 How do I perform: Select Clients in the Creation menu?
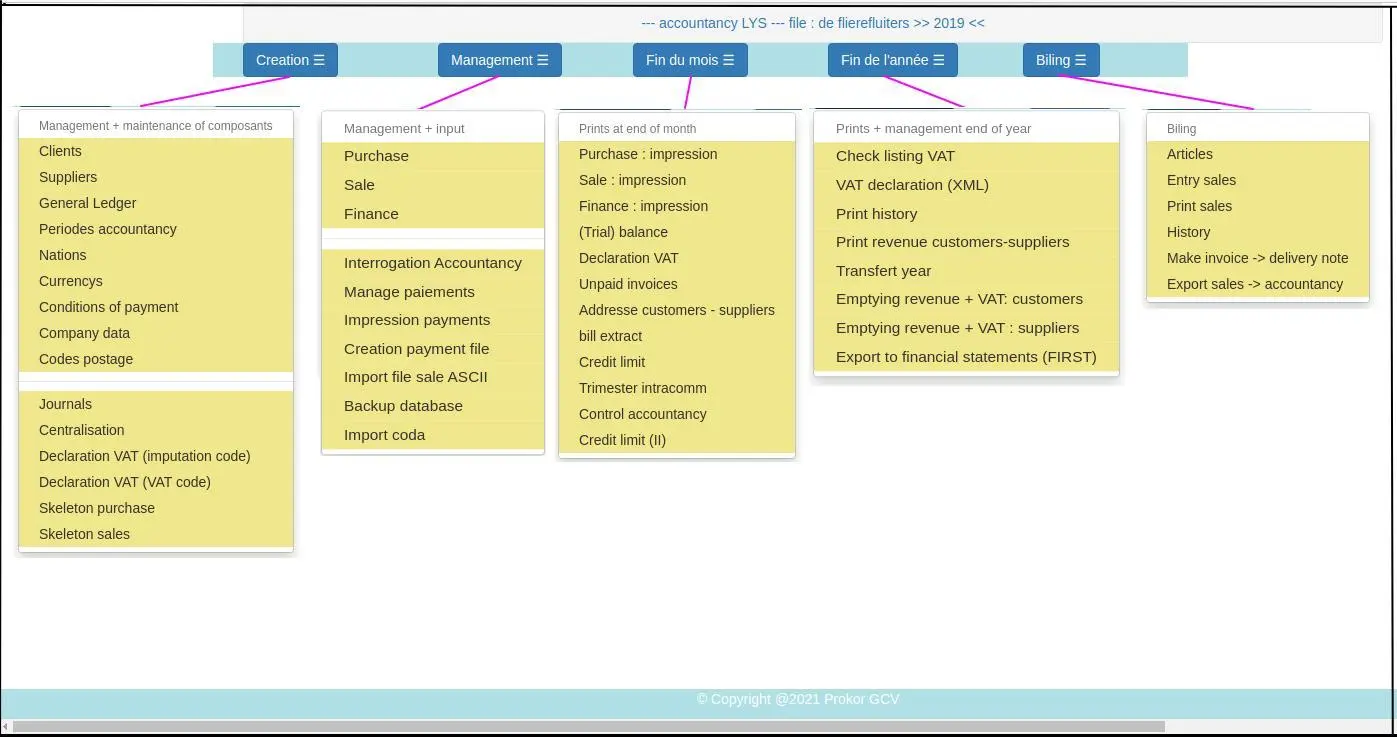point(60,151)
